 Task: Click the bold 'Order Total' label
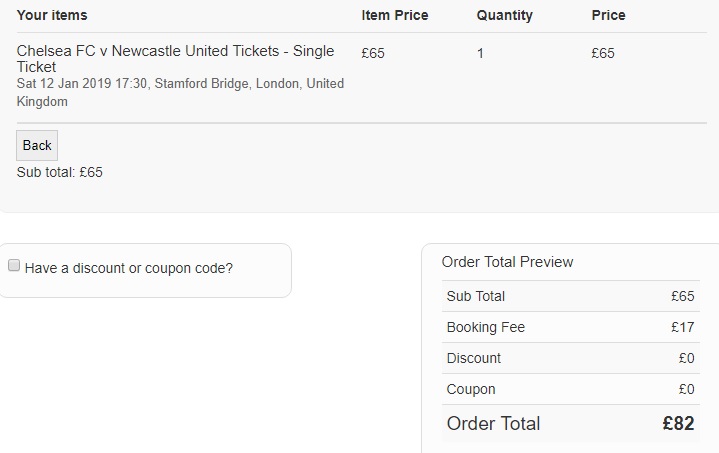(493, 423)
